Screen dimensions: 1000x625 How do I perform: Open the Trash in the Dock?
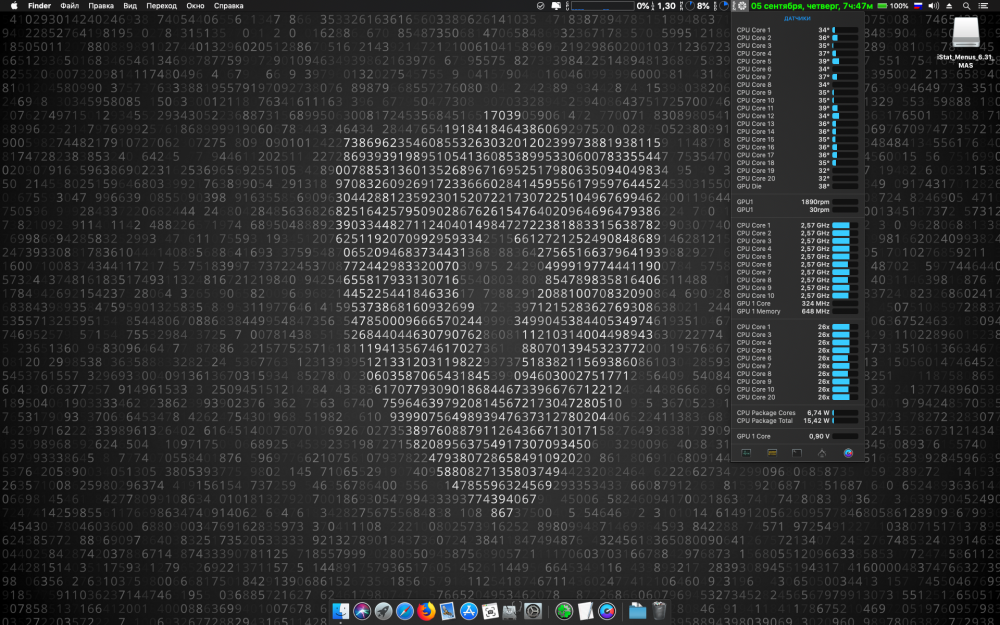click(x=659, y=611)
